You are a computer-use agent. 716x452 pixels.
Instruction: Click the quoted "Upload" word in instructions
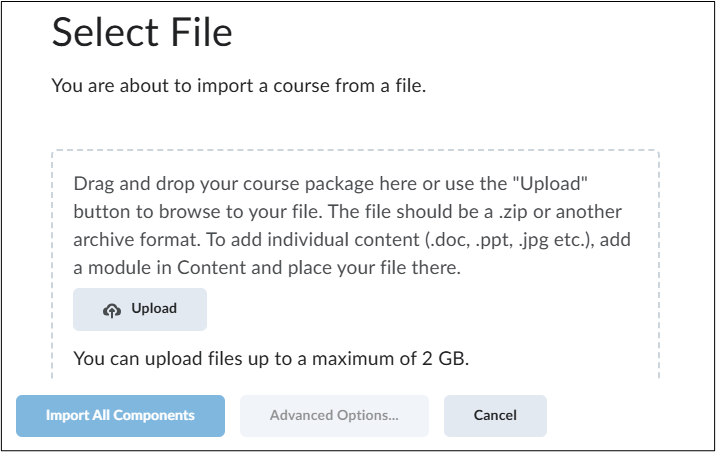[550, 184]
